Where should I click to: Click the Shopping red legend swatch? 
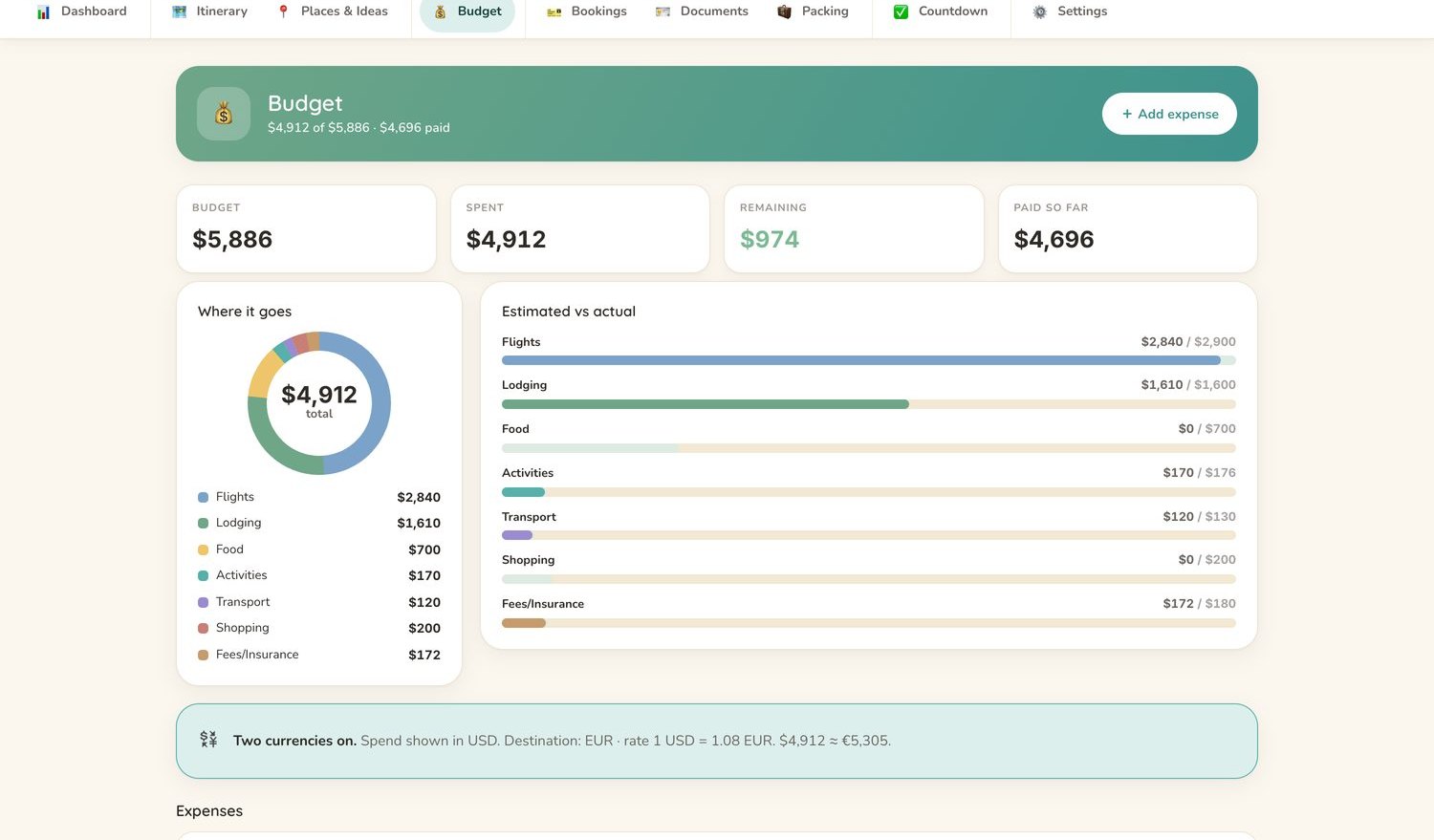click(x=203, y=628)
